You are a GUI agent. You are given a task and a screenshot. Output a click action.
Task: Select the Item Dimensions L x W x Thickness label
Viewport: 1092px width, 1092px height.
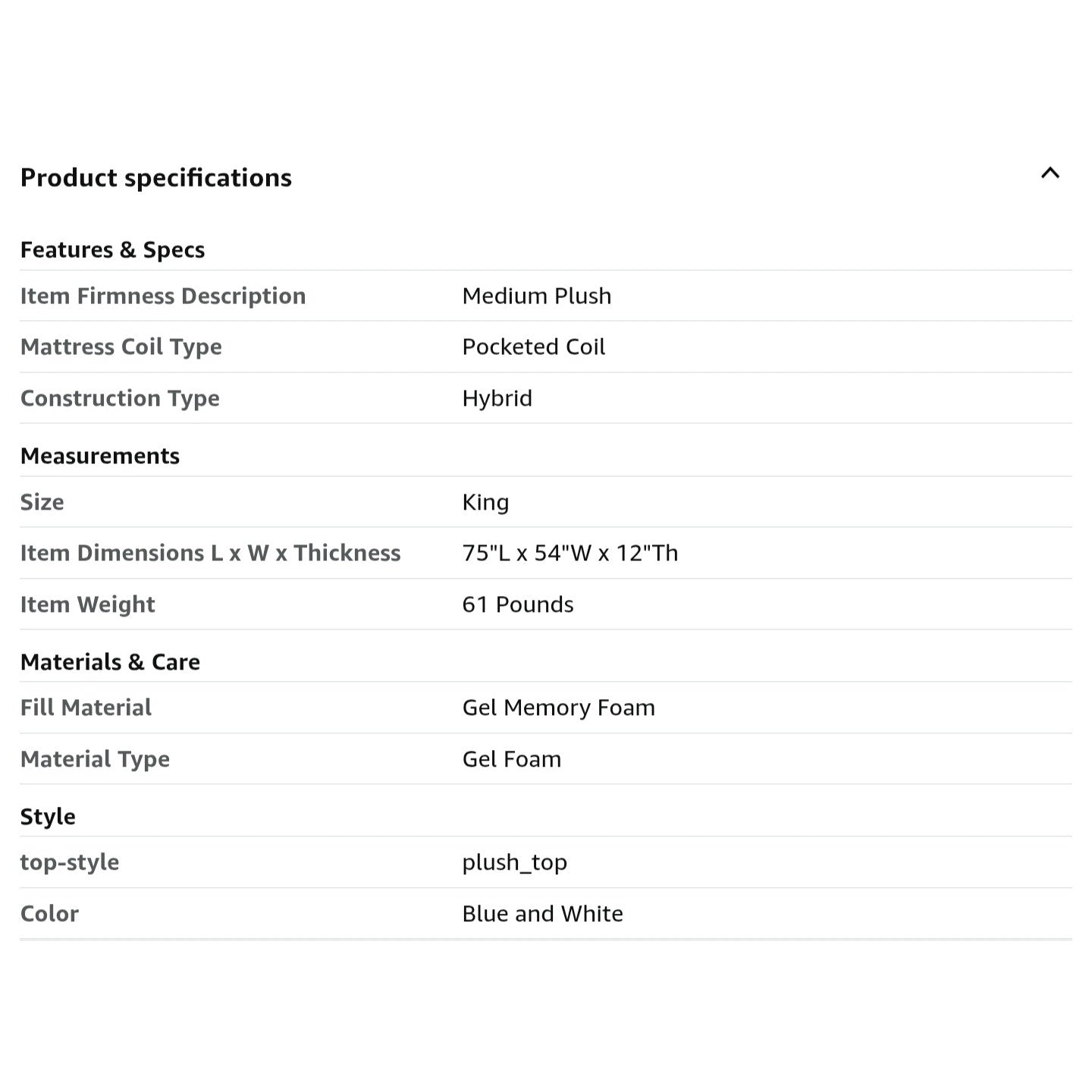[210, 553]
